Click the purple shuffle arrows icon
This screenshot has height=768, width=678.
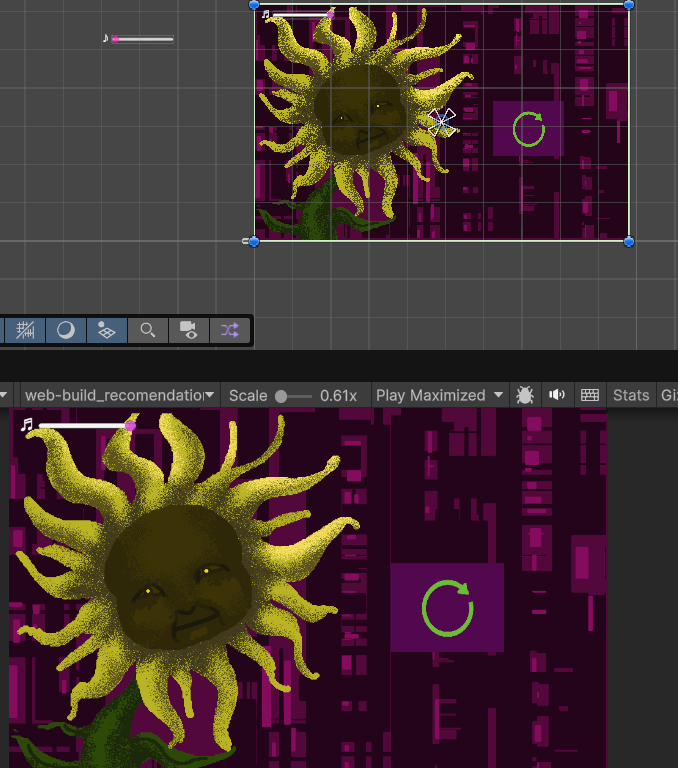229,330
